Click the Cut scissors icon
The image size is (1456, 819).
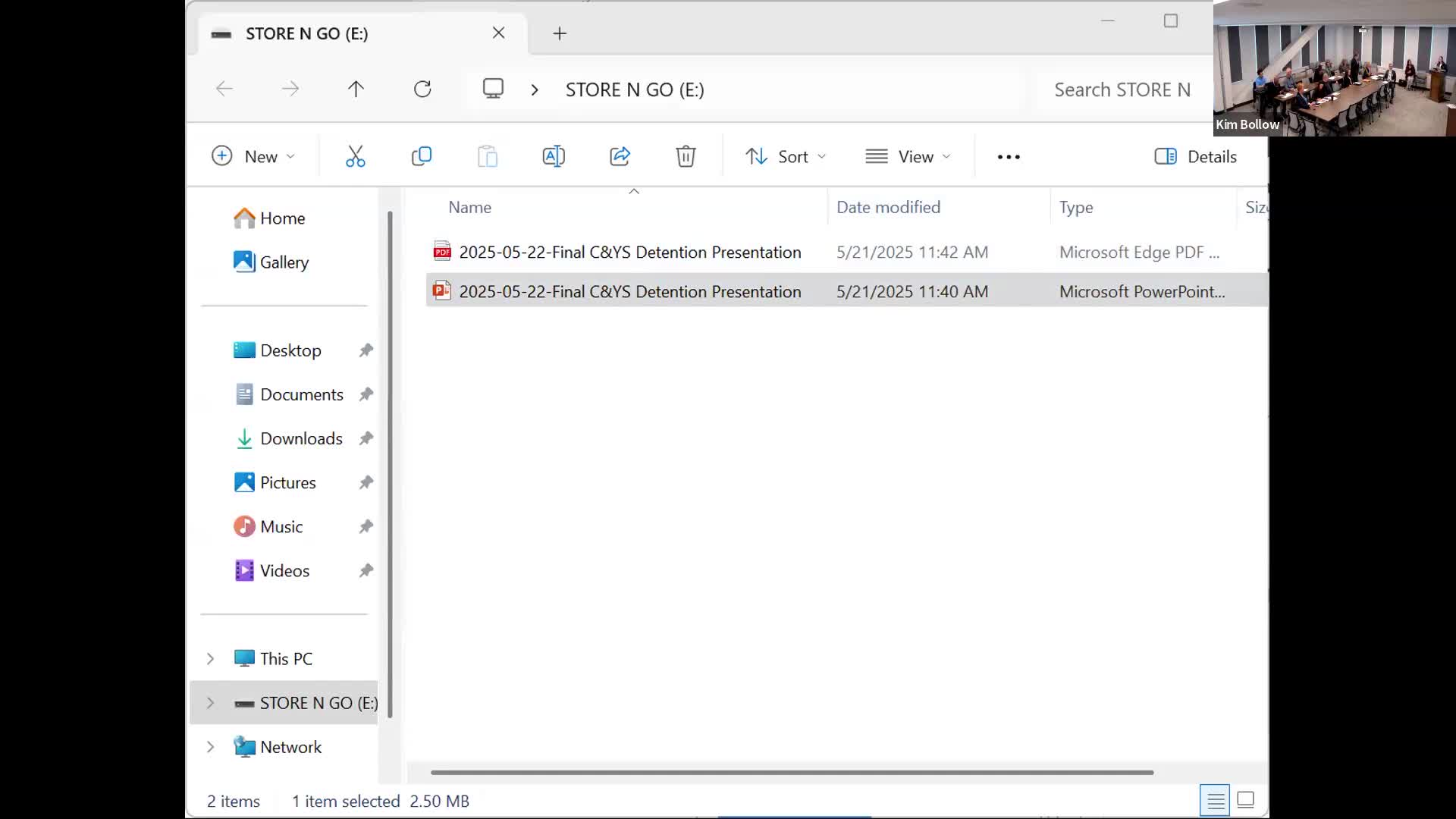pyautogui.click(x=355, y=156)
